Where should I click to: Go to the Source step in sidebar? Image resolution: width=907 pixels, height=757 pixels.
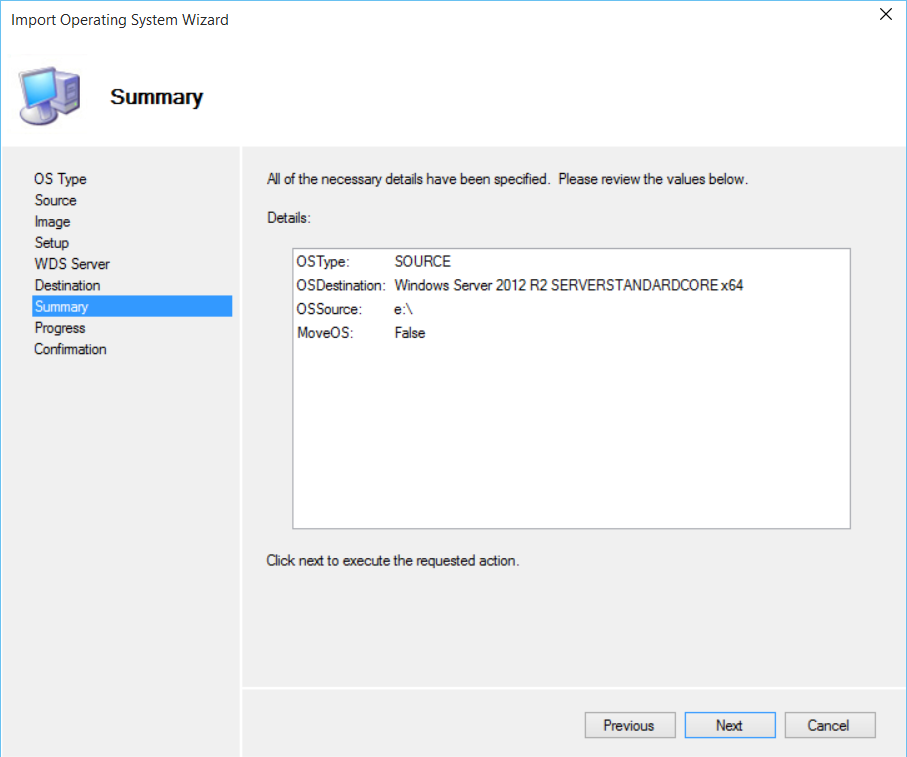[x=55, y=200]
